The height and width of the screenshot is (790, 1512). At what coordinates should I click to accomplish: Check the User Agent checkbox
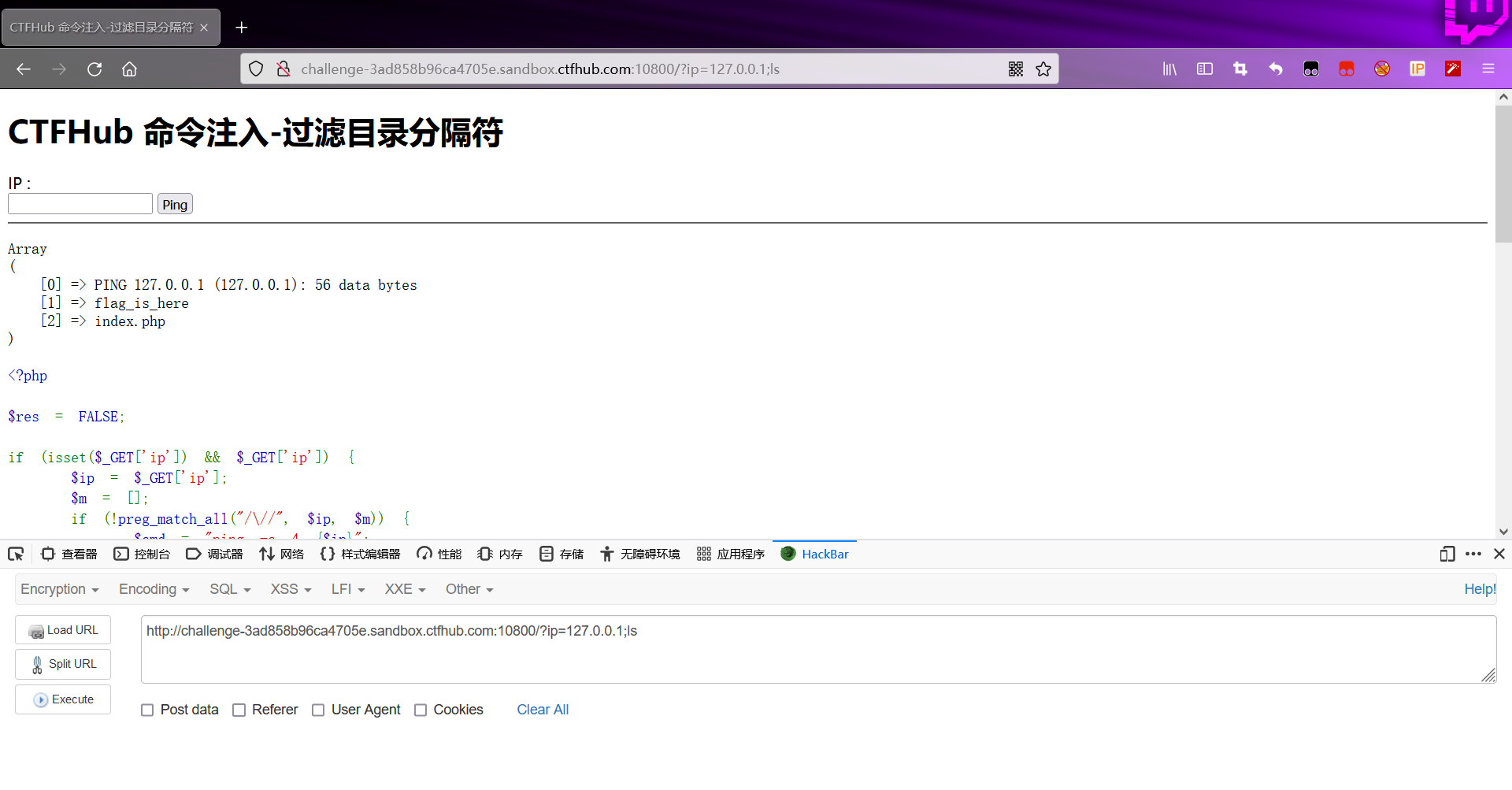coord(319,710)
